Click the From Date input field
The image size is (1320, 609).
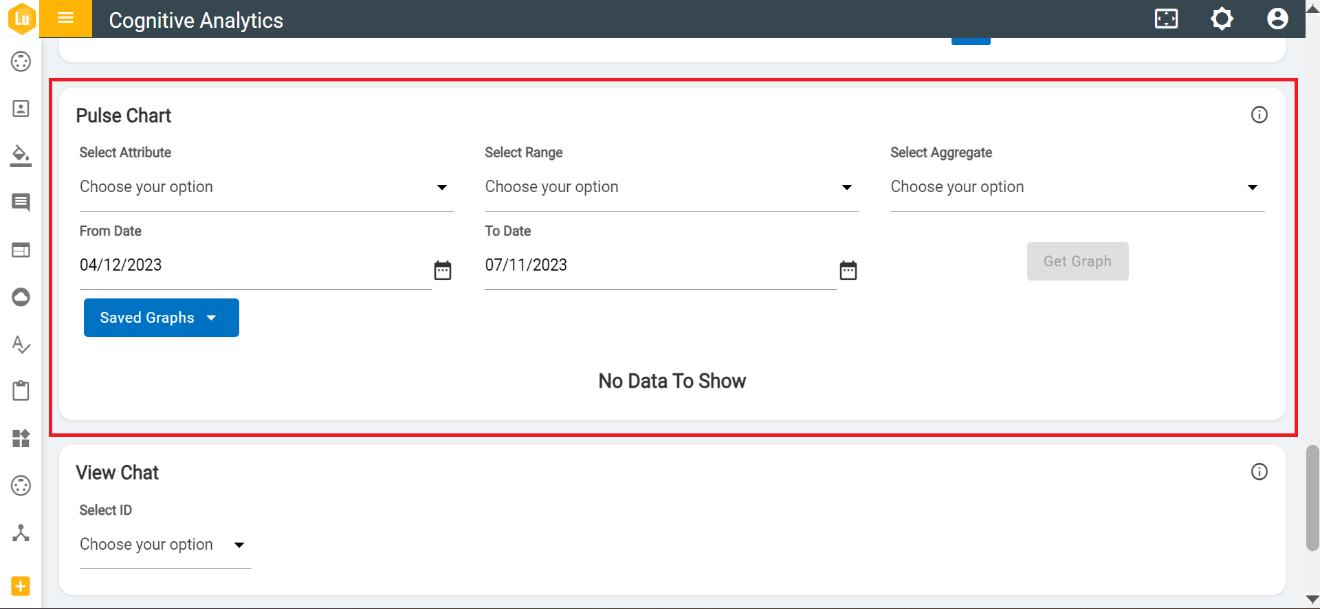pyautogui.click(x=250, y=266)
